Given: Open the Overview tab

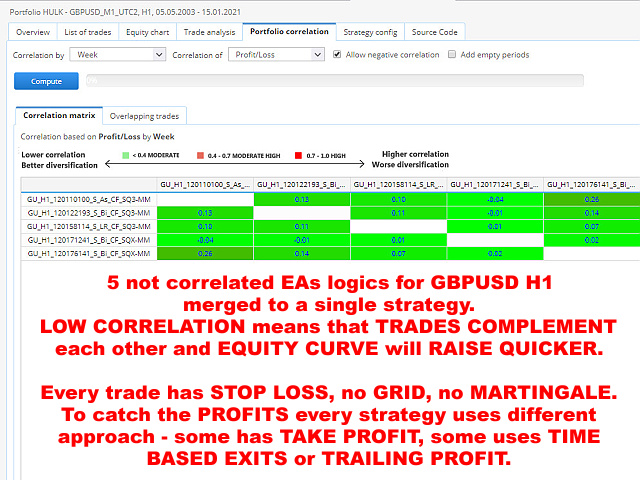Looking at the screenshot, I should [33, 32].
